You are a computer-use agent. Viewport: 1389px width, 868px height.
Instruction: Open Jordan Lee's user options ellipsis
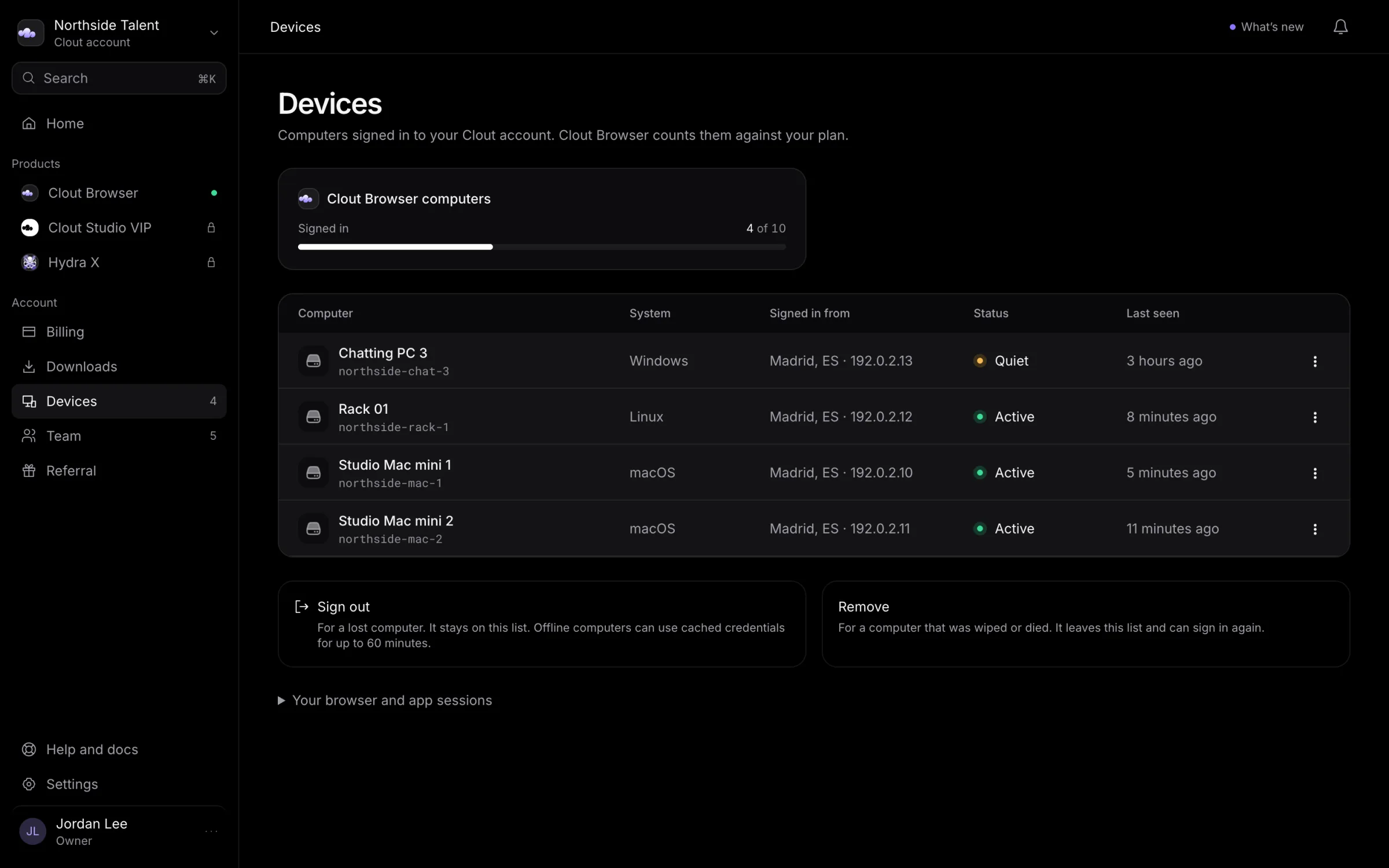pyautogui.click(x=211, y=832)
